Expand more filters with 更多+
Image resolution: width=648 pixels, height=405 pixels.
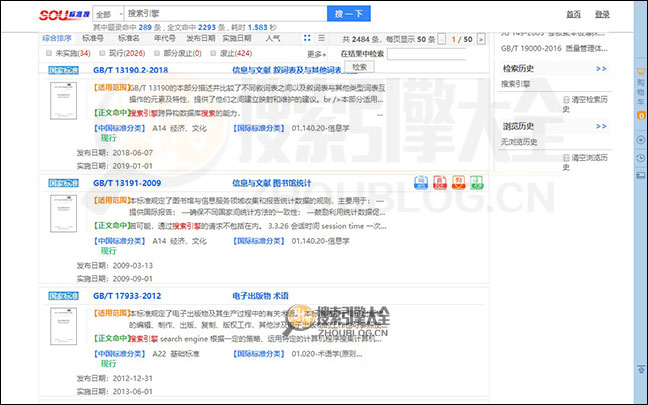tap(316, 54)
